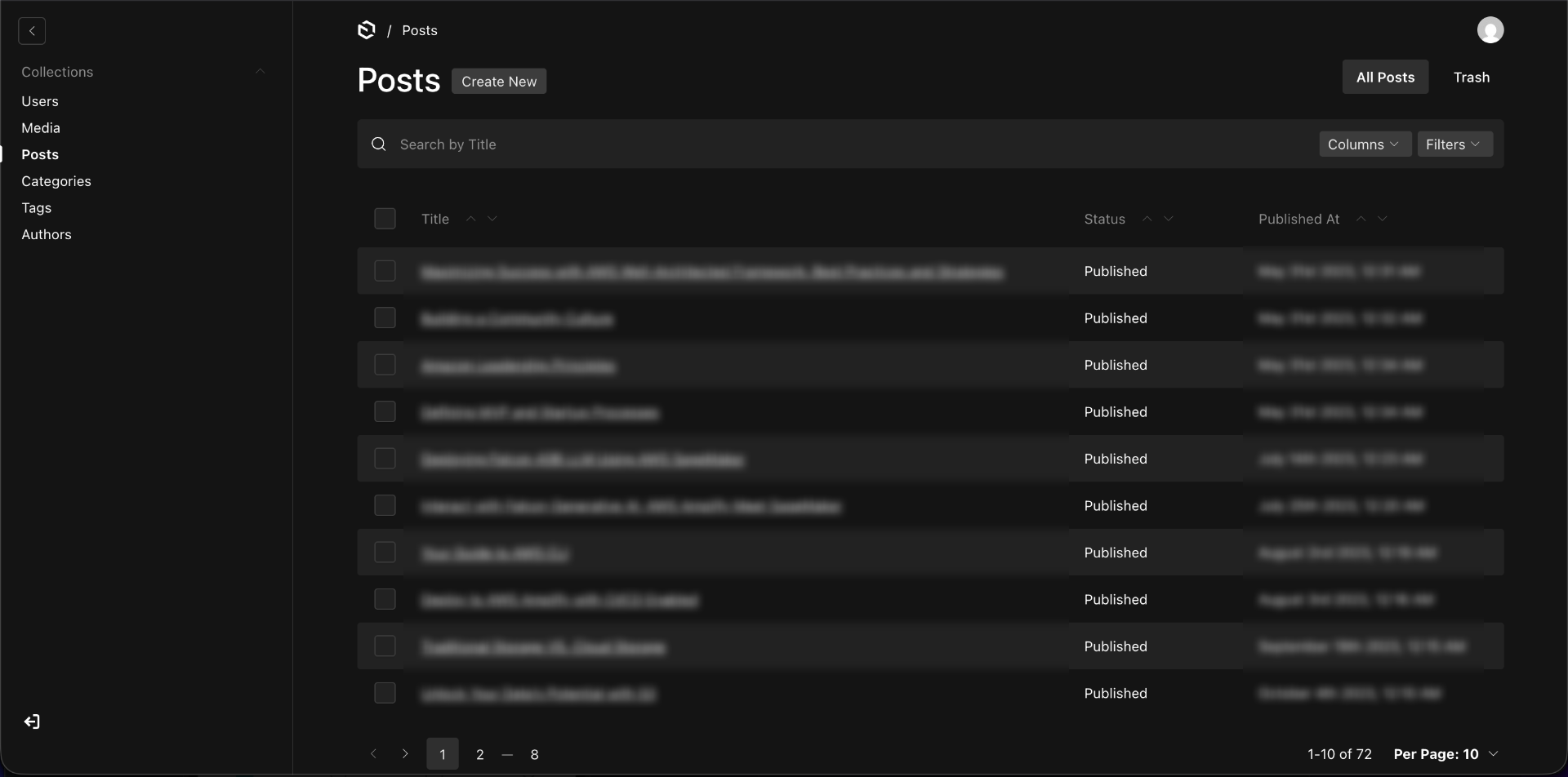Image resolution: width=1568 pixels, height=777 pixels.
Task: Switch to the Trash tab
Action: (1471, 78)
